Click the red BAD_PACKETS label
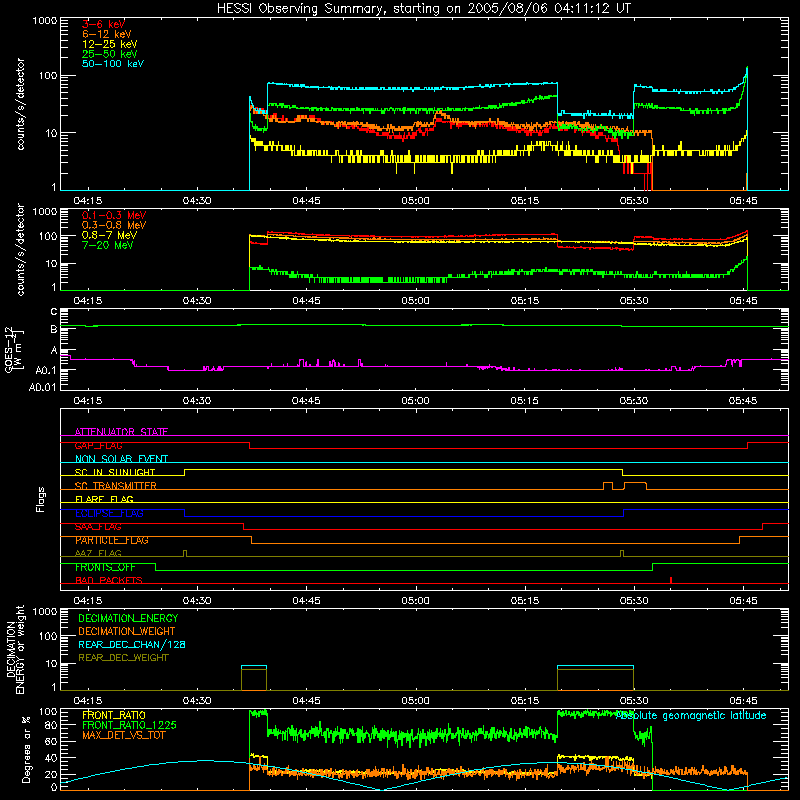Screen dimensions: 800x800 coord(109,580)
